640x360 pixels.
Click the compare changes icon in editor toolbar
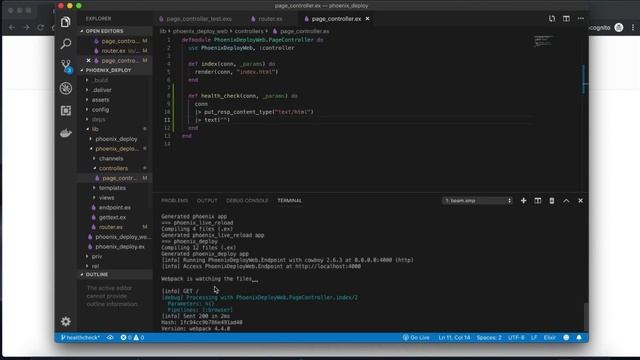click(552, 19)
